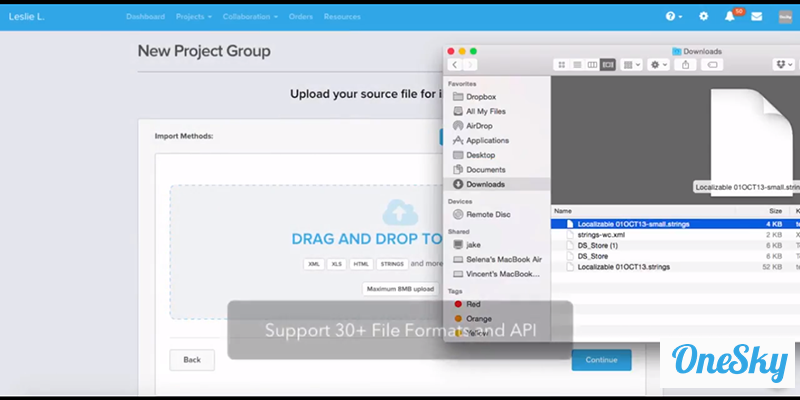Image resolution: width=800 pixels, height=400 pixels.
Task: Click the Finder edit tags icon
Action: point(712,65)
